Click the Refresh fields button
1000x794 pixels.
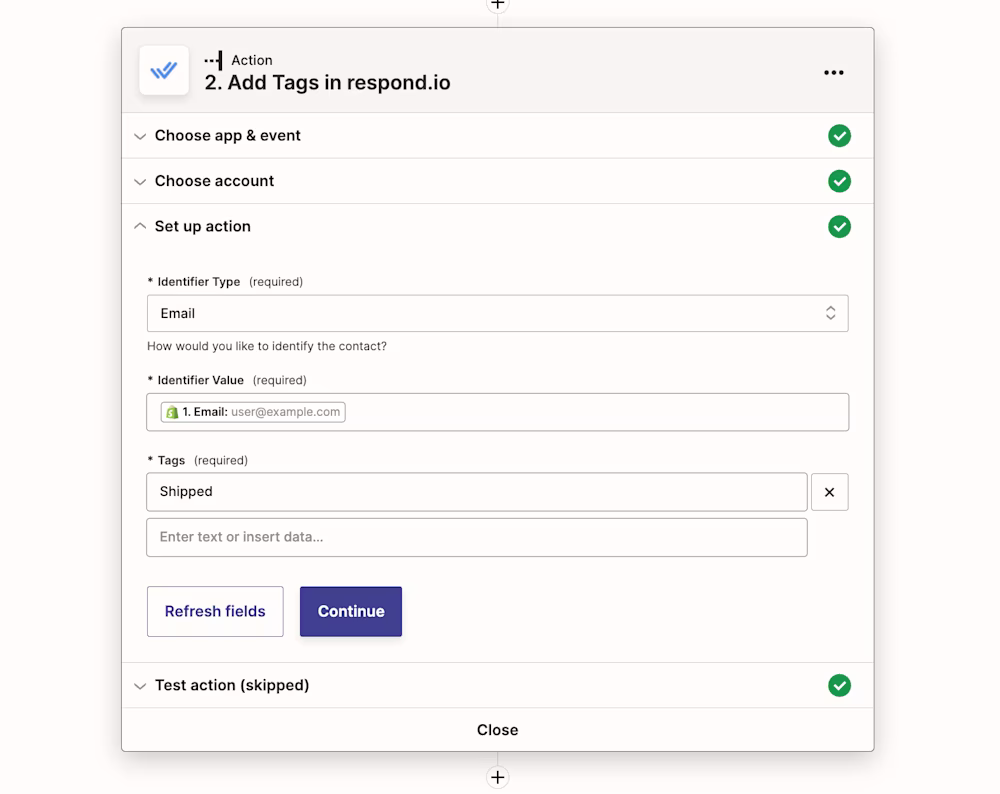[215, 611]
